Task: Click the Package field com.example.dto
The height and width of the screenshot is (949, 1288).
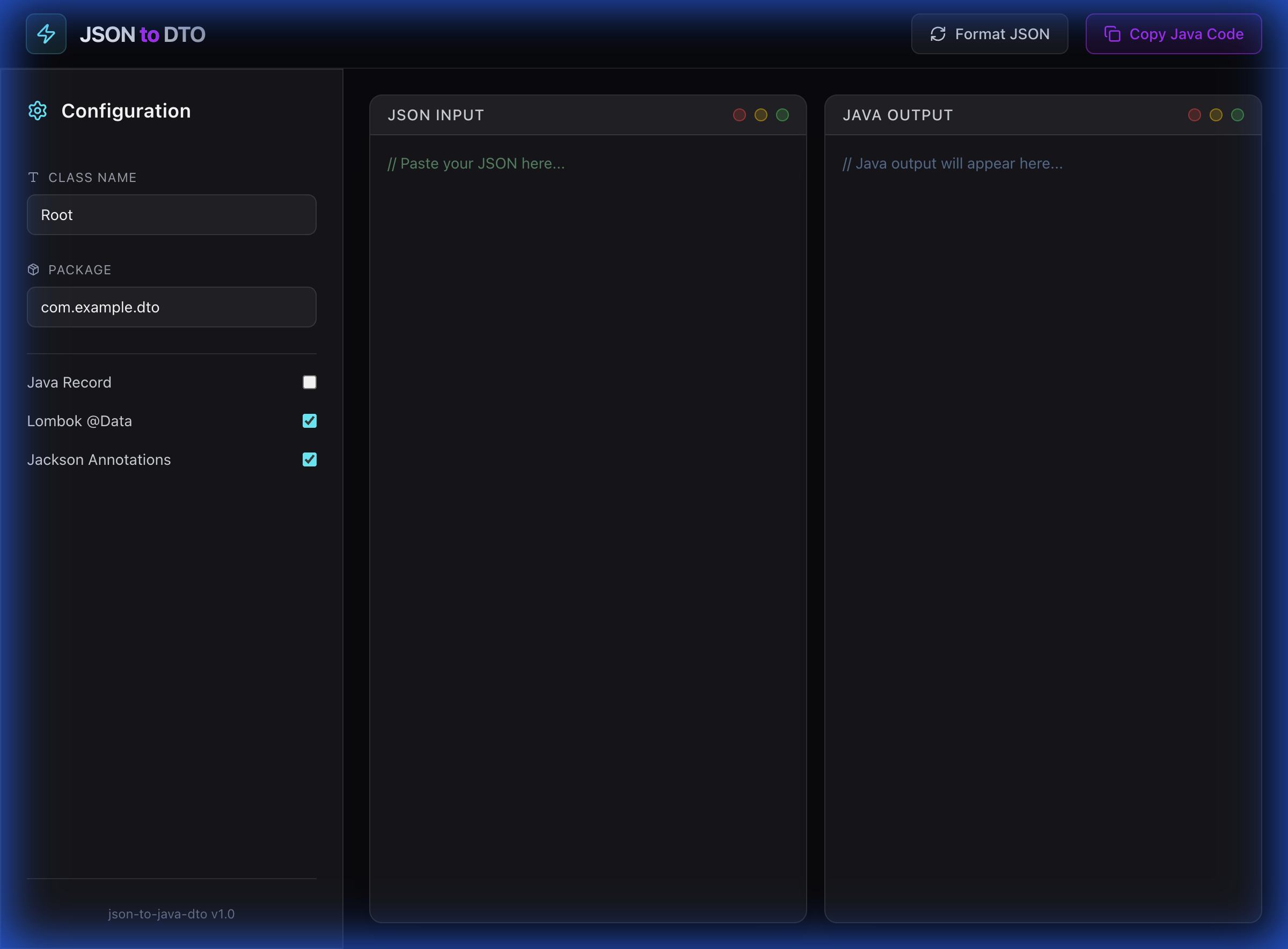Action: 171,308
